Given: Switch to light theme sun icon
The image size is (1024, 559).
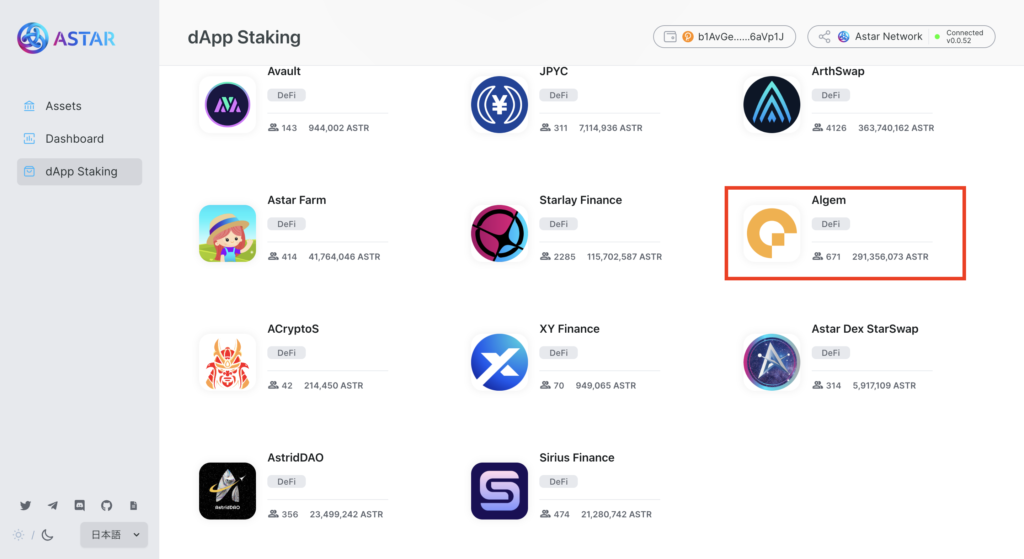Looking at the screenshot, I should pyautogui.click(x=18, y=535).
